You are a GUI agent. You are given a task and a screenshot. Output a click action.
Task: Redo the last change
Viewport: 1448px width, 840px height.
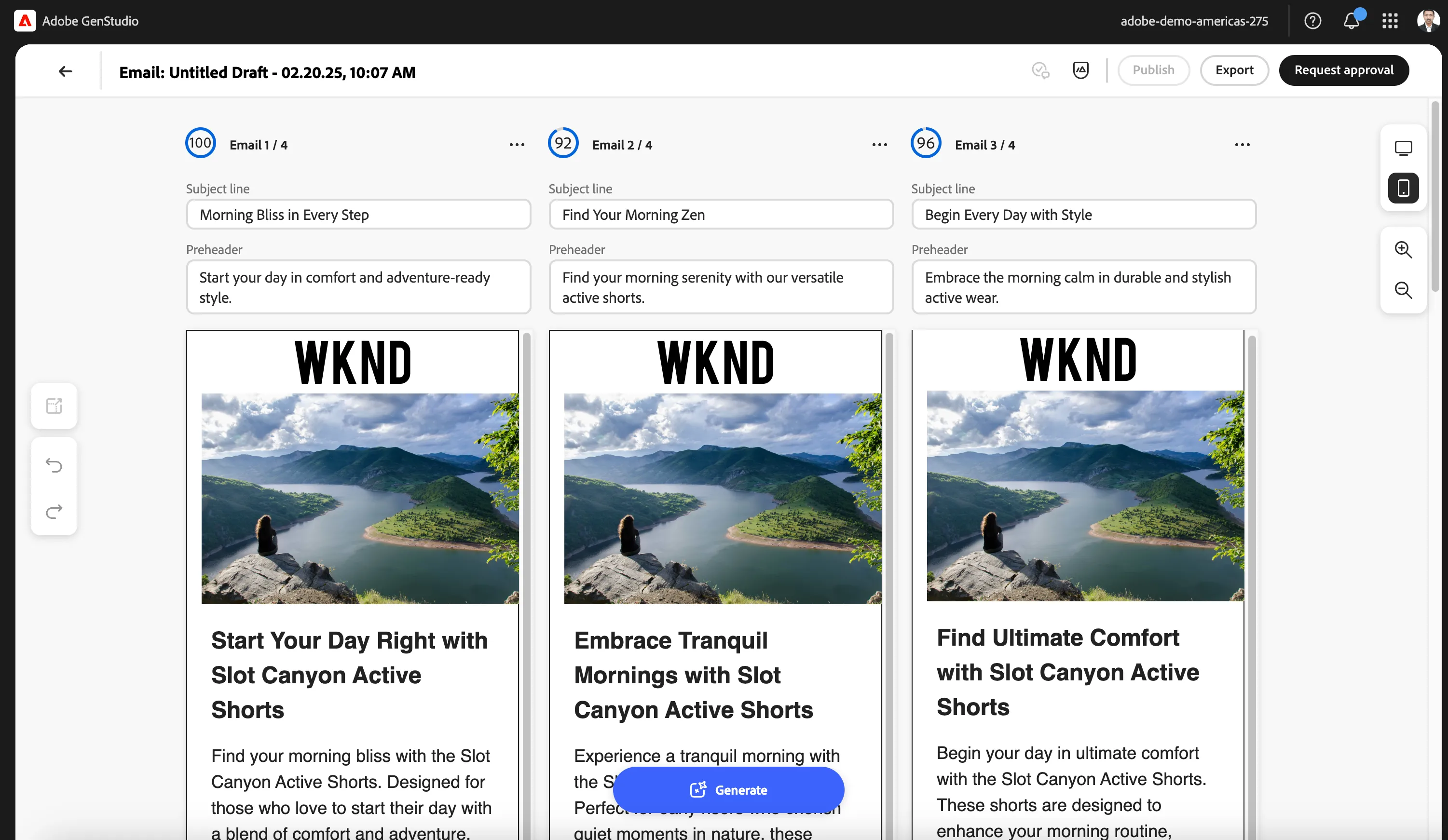pos(54,511)
